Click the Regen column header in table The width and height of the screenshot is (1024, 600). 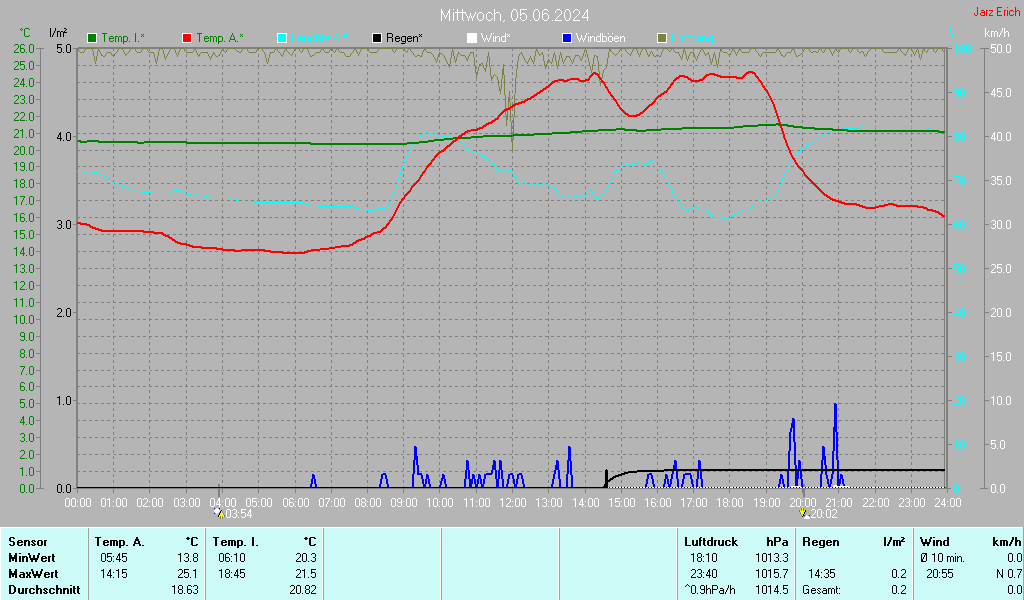pyautogui.click(x=821, y=541)
